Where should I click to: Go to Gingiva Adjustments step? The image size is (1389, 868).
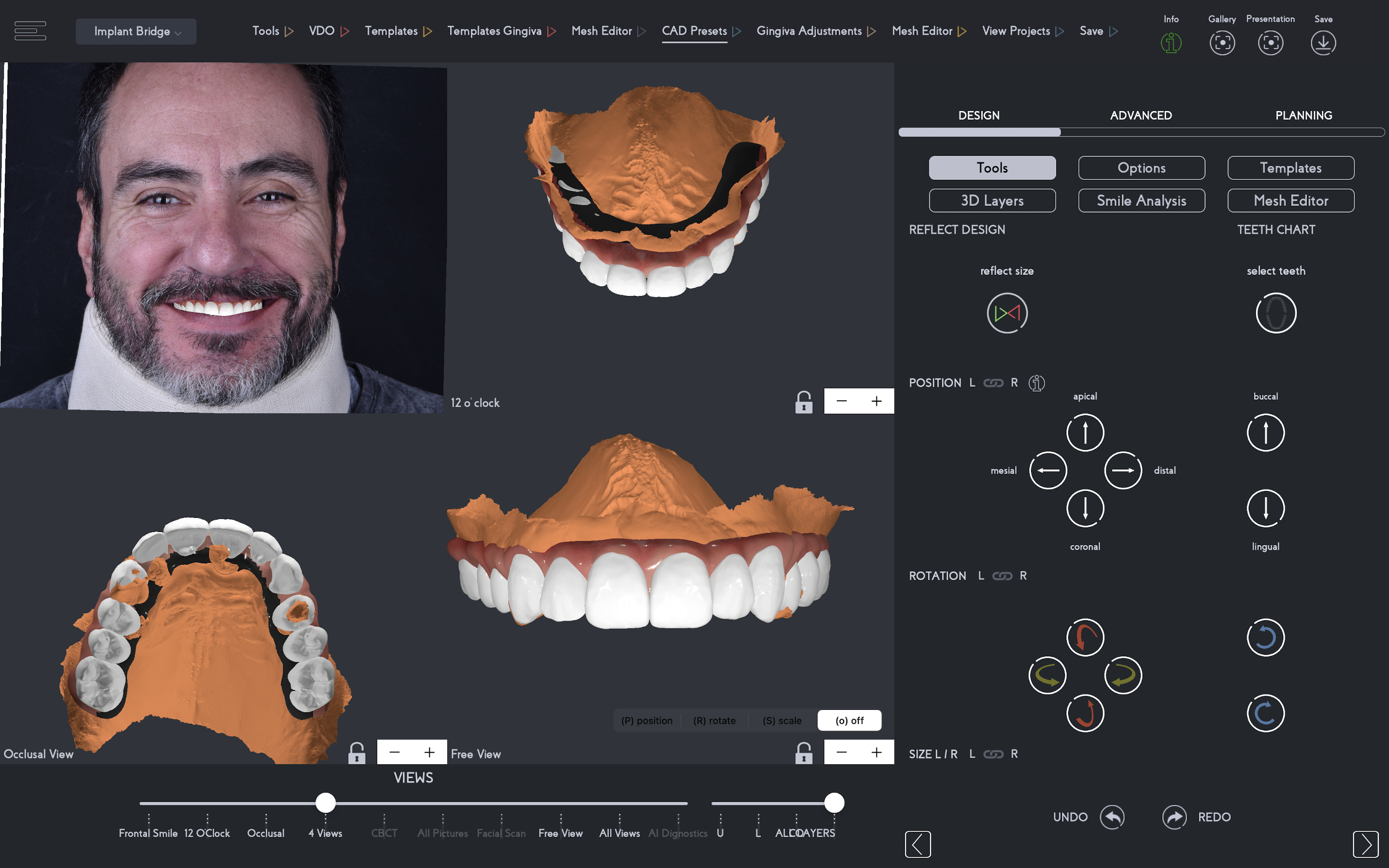(809, 31)
